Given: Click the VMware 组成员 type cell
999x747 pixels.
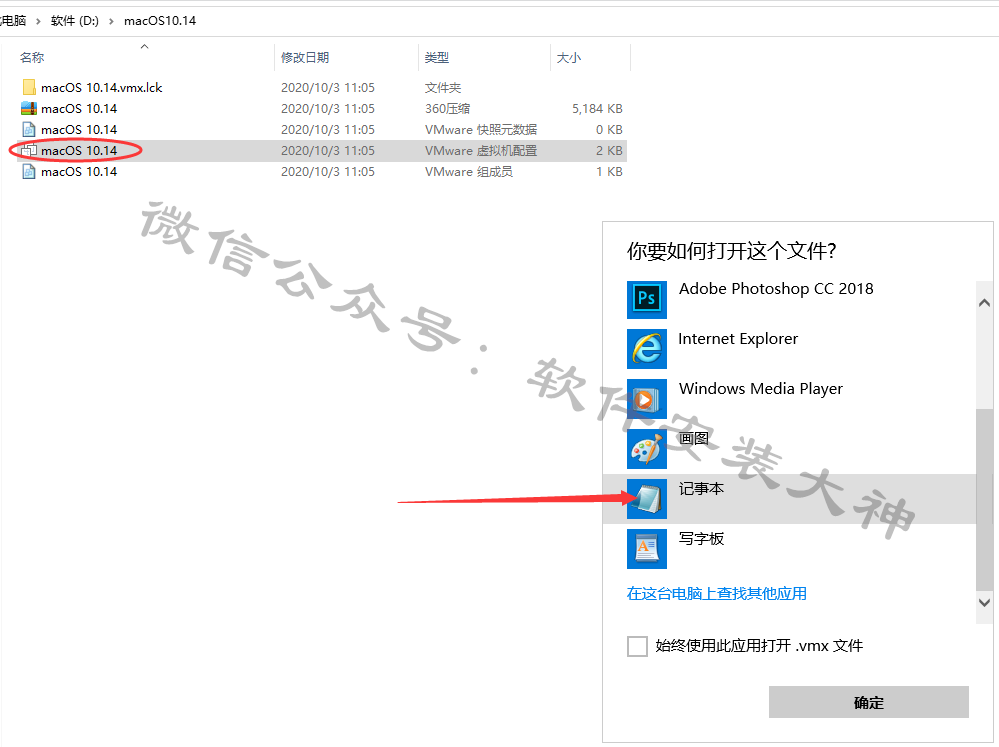Looking at the screenshot, I should click(469, 171).
